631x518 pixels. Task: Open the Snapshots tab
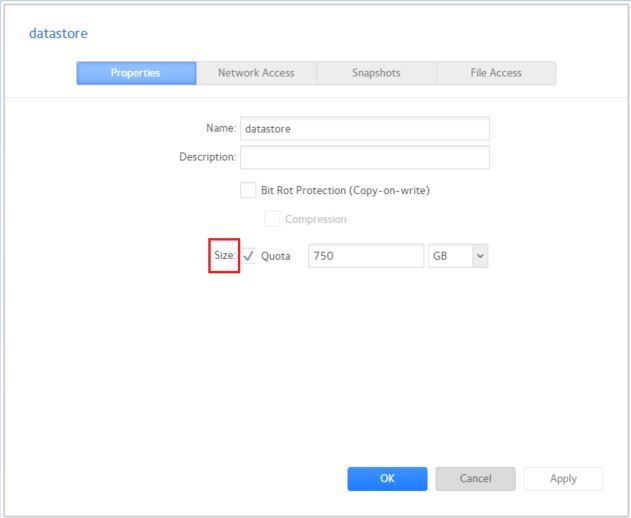(376, 73)
